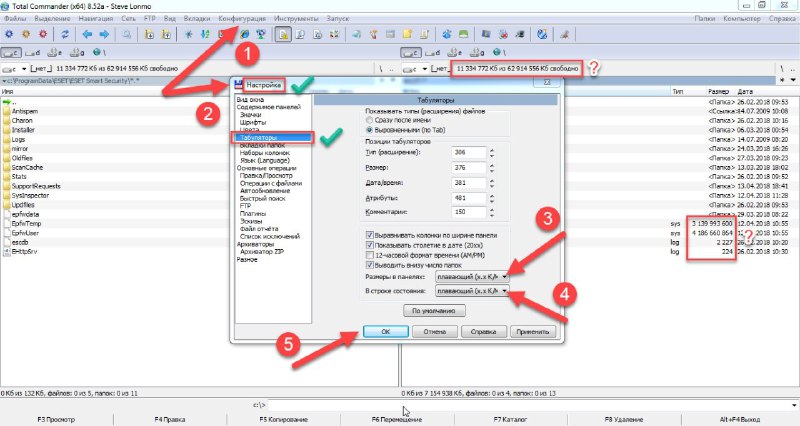
Task: Click the globe with arrows toolbar icon
Action: coord(542,34)
